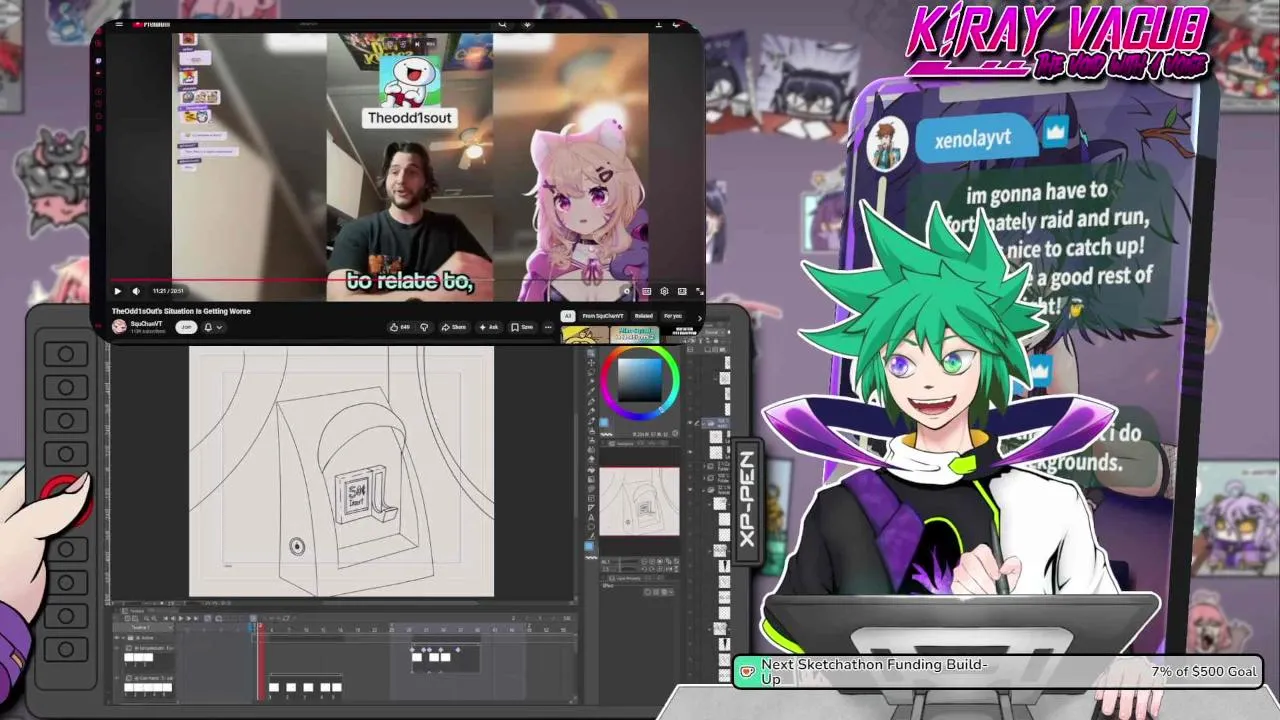Toggle loop playback in the timeline
Image resolution: width=1280 pixels, height=720 pixels.
click(x=207, y=618)
